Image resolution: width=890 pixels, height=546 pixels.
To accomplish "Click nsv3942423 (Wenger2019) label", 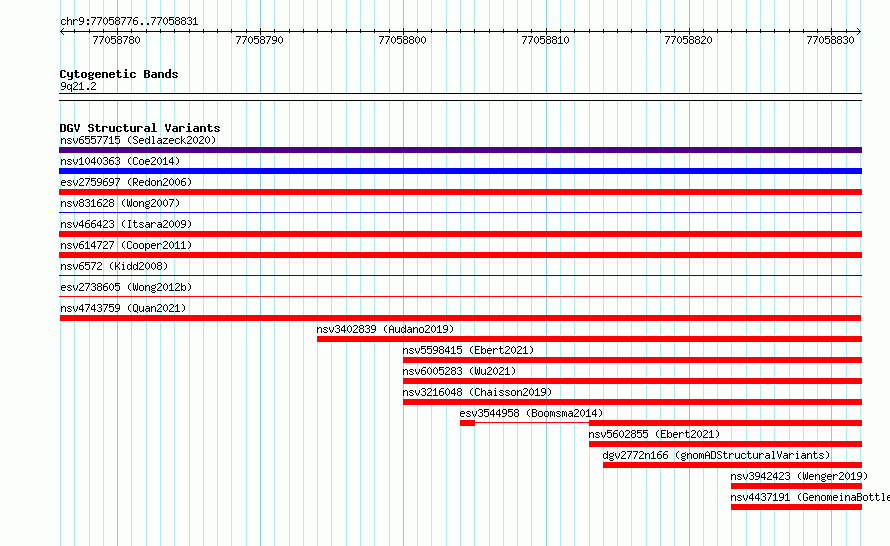I will [x=799, y=476].
